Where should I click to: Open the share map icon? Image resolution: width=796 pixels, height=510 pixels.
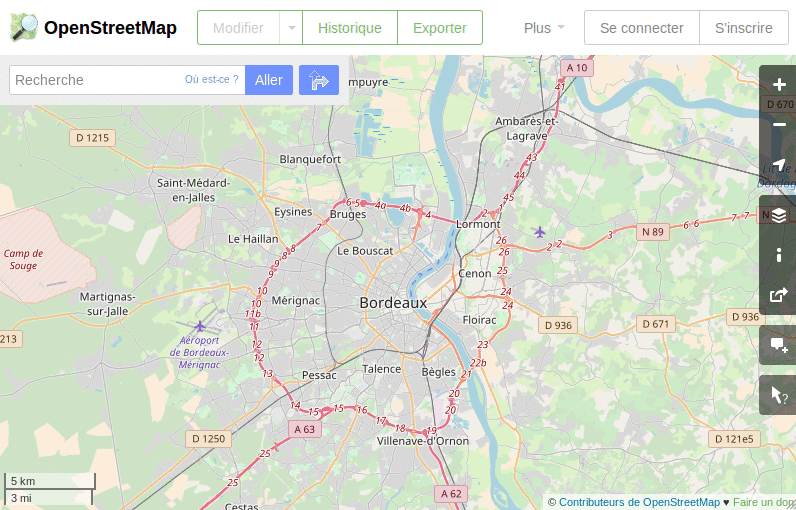point(779,295)
